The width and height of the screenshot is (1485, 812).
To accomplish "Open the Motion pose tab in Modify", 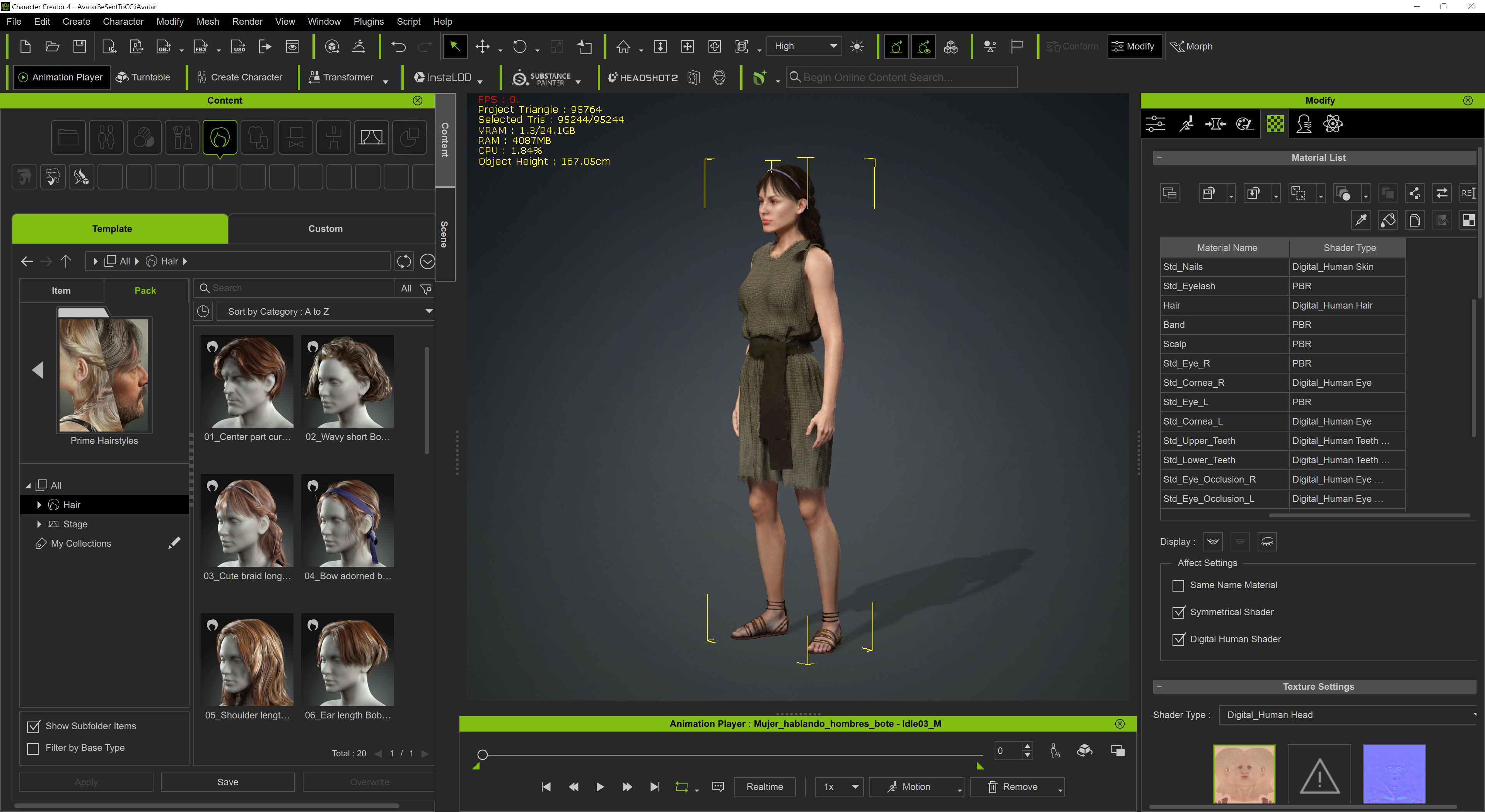I will point(1186,123).
